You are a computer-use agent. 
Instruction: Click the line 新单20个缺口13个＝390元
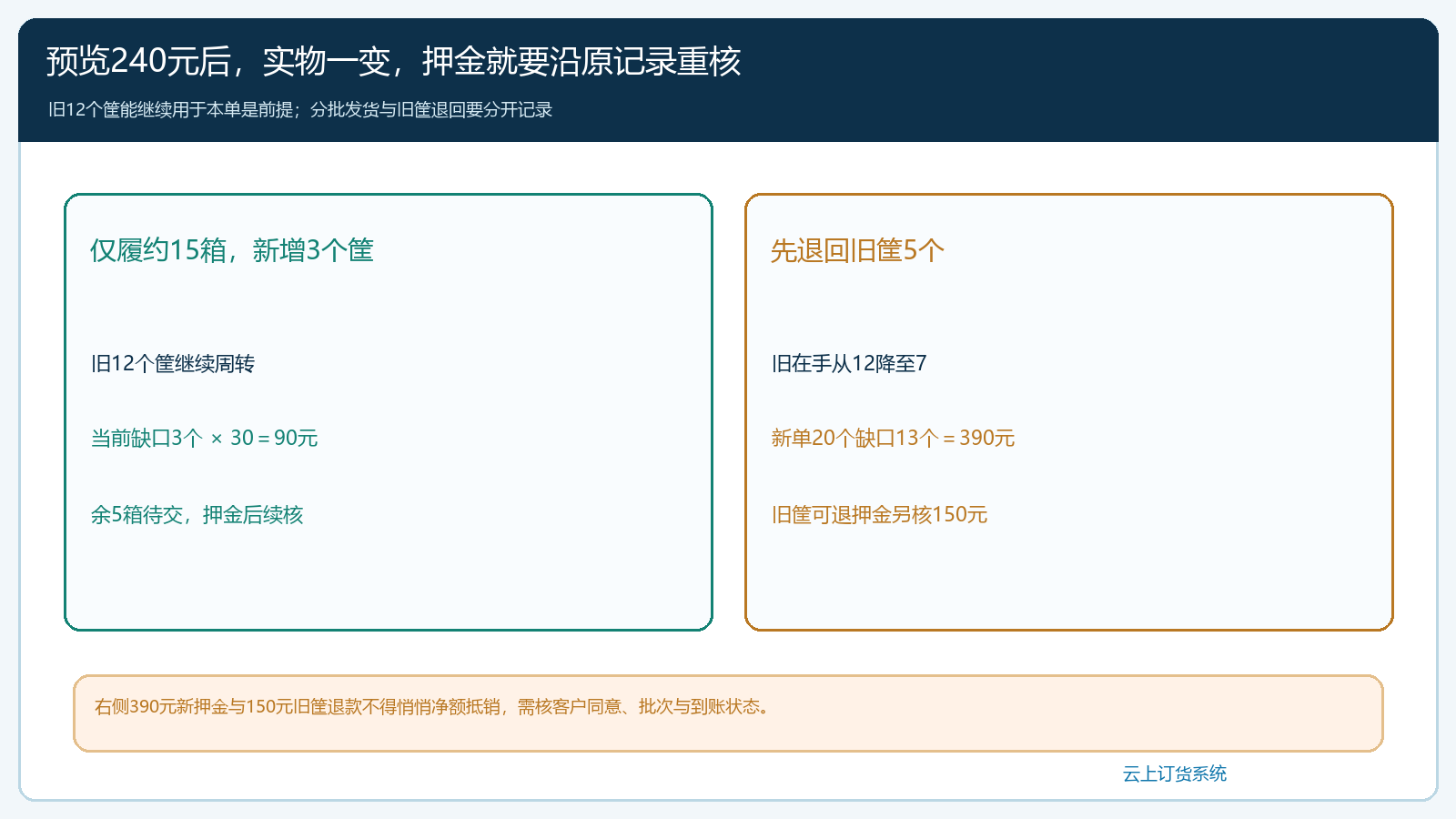click(893, 439)
